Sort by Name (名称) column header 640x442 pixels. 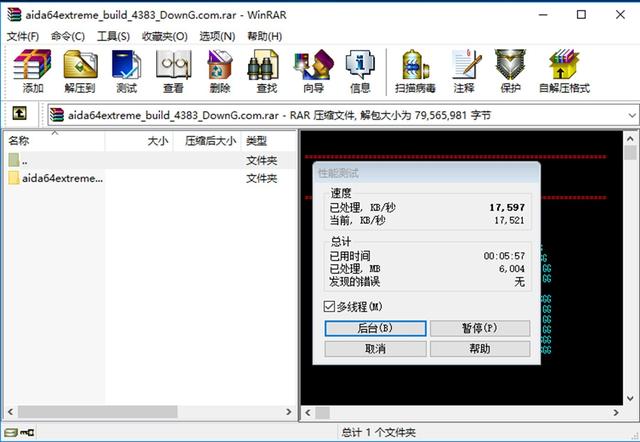(x=55, y=141)
